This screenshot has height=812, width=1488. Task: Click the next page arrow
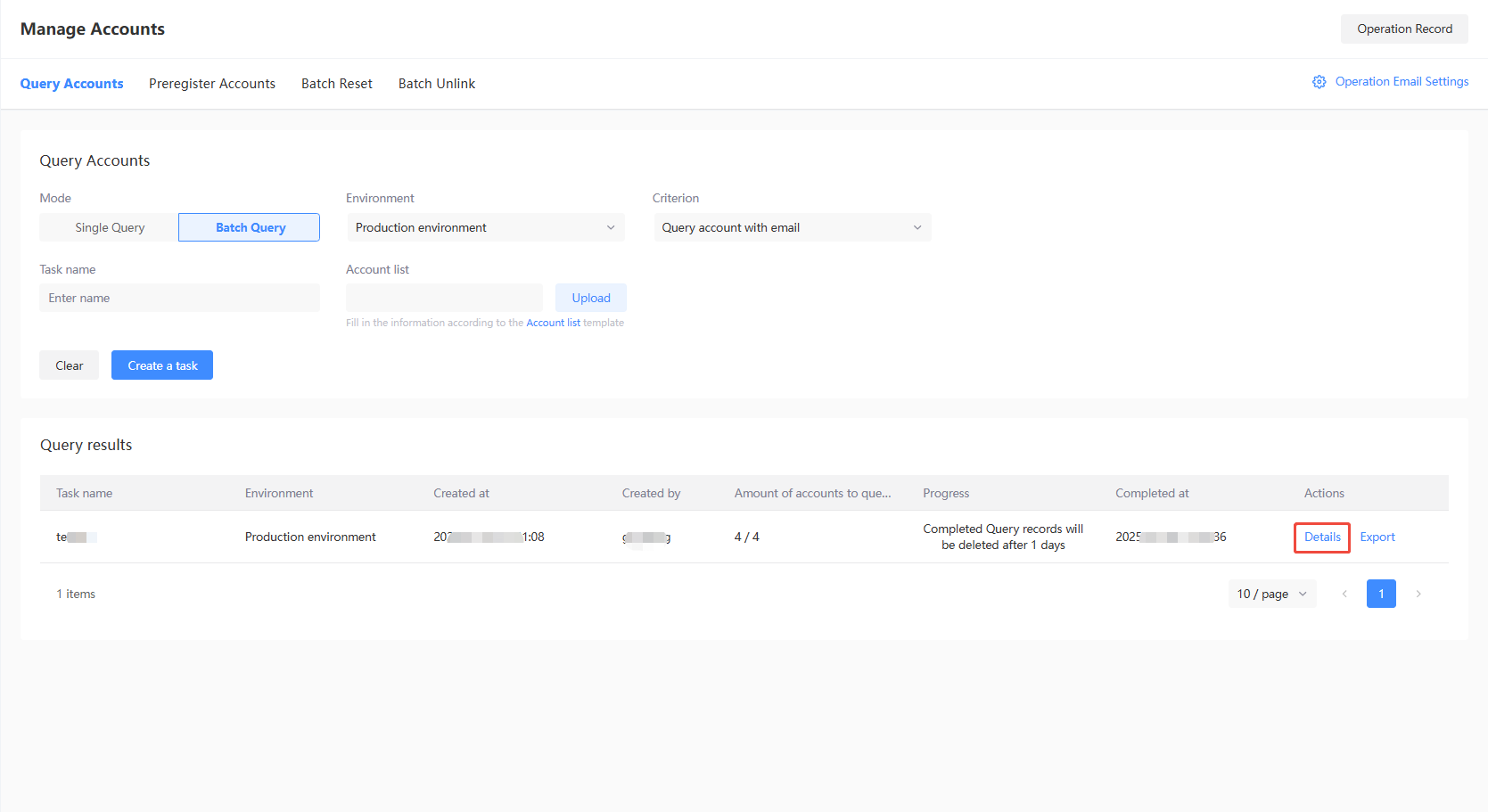(x=1418, y=594)
